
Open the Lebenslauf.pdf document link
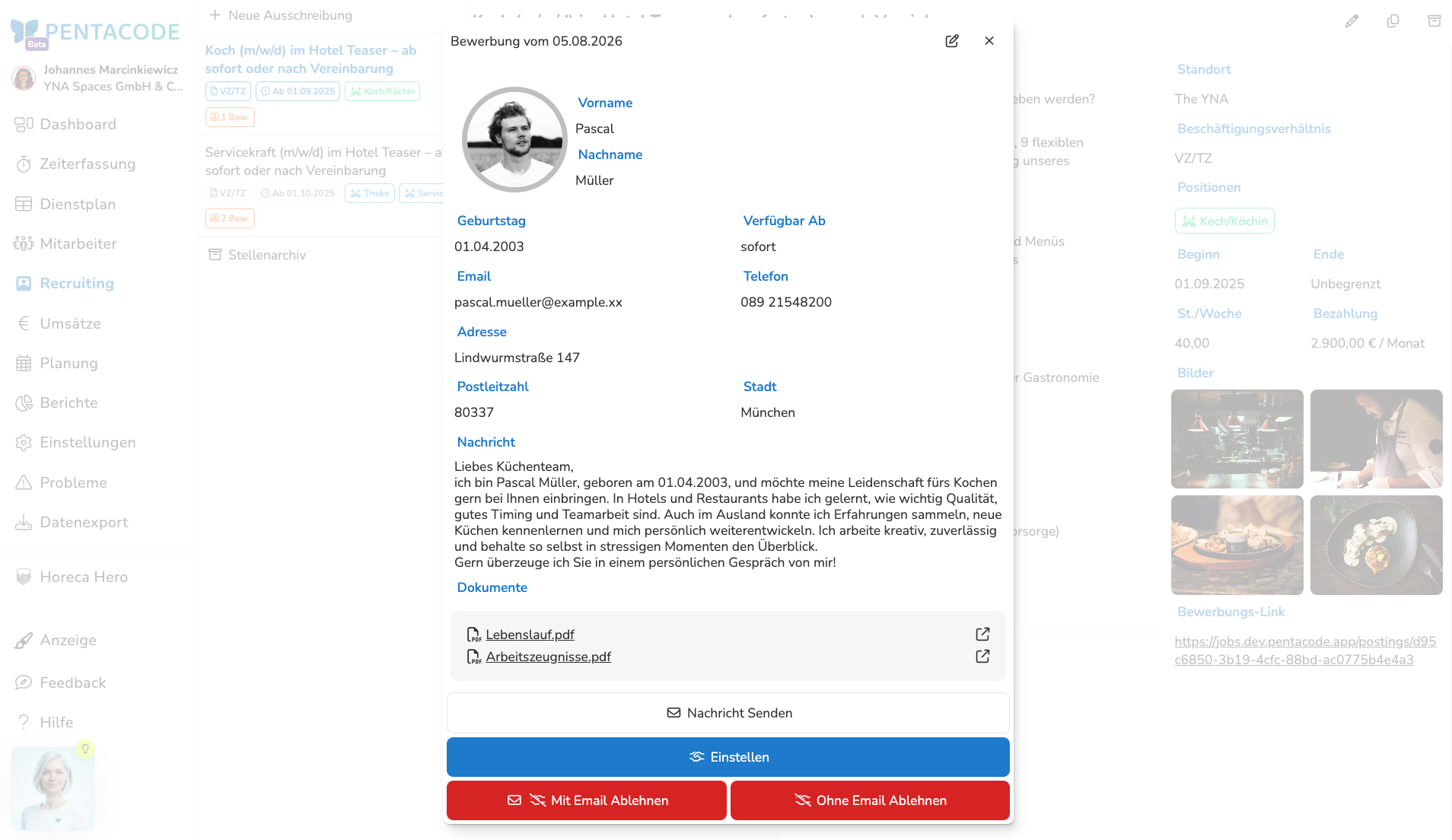[530, 635]
